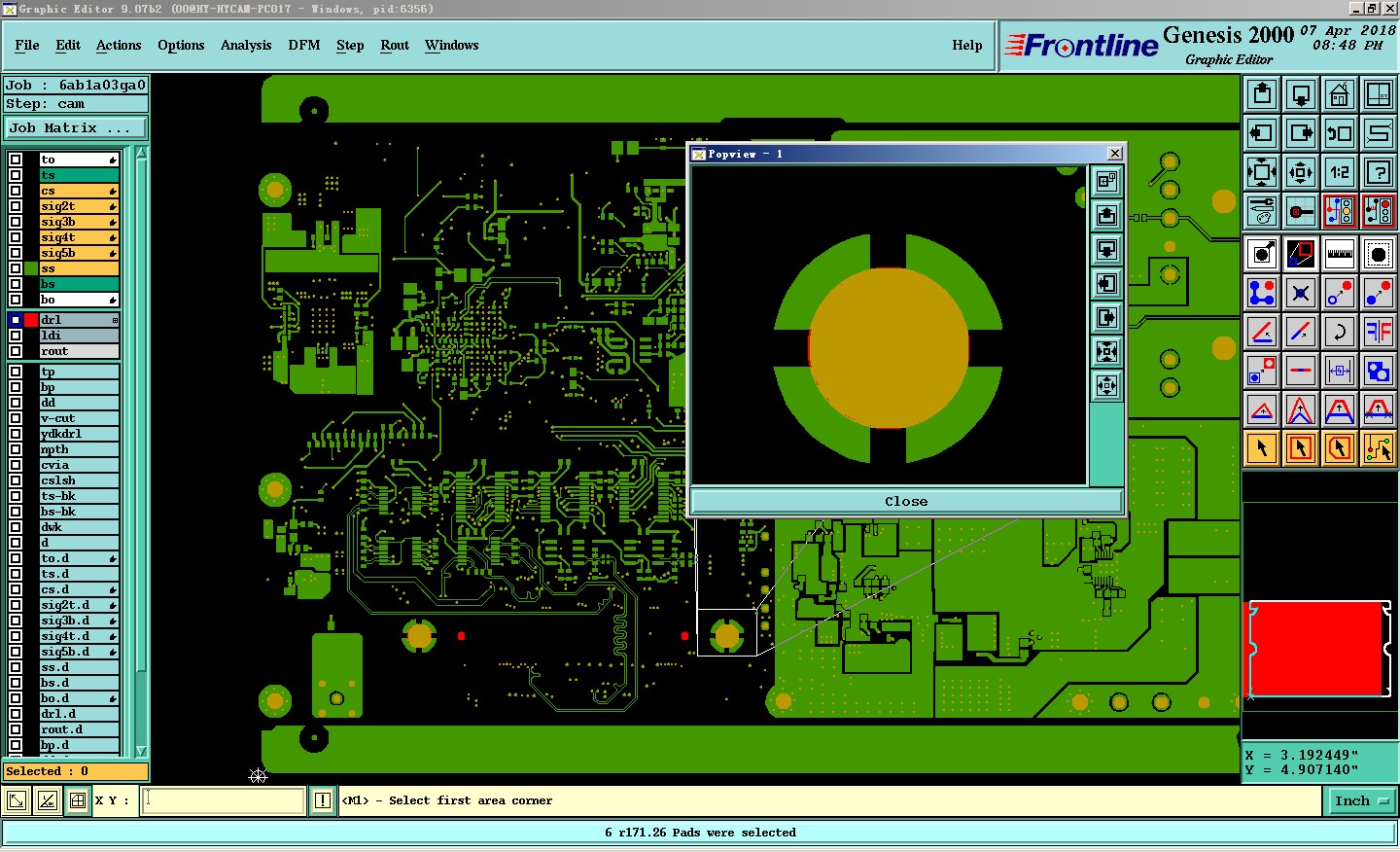1400x852 pixels.
Task: Click the connected blue dots tool icon
Action: pyautogui.click(x=1262, y=293)
